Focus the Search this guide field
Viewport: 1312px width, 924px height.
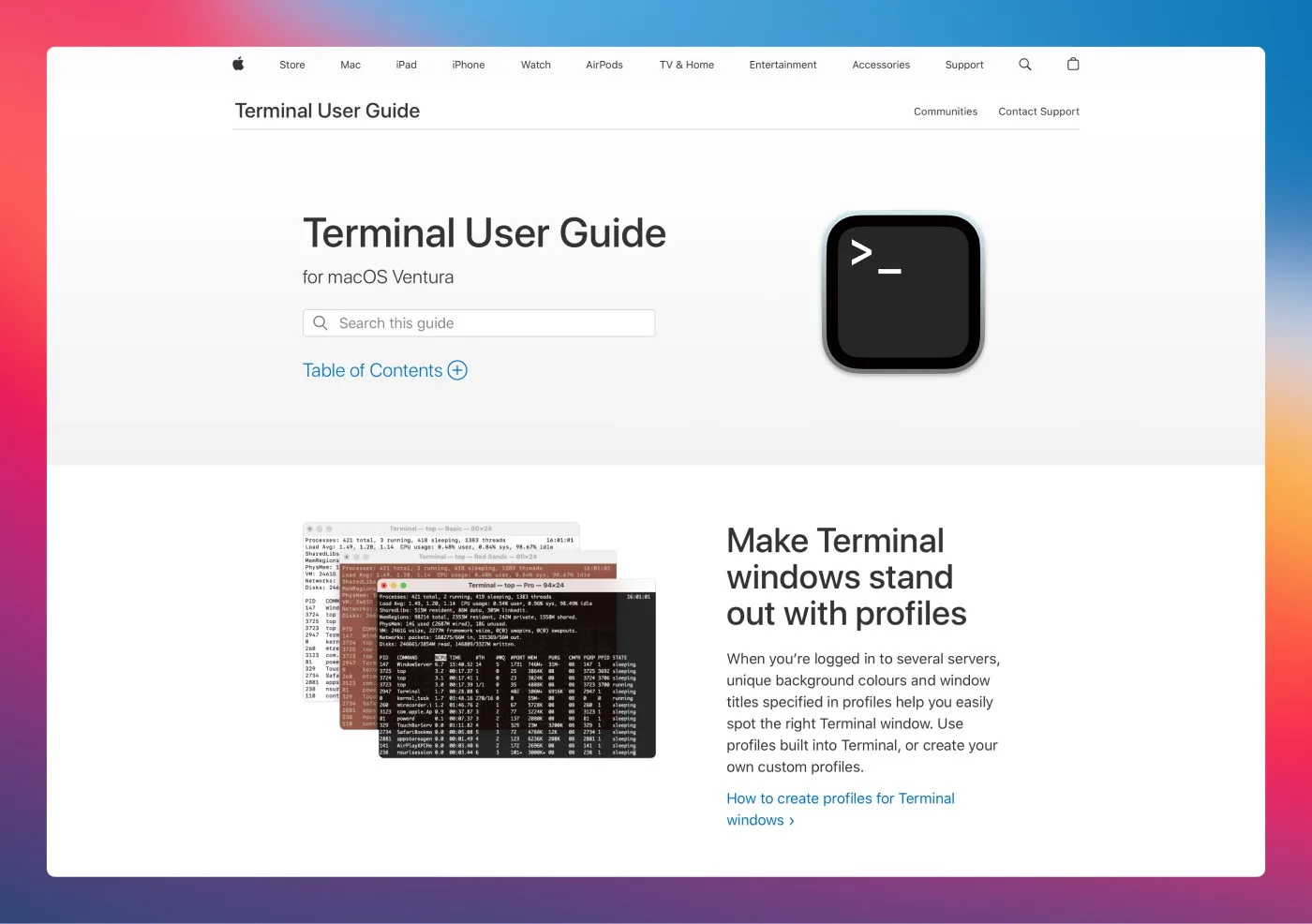[x=479, y=322]
